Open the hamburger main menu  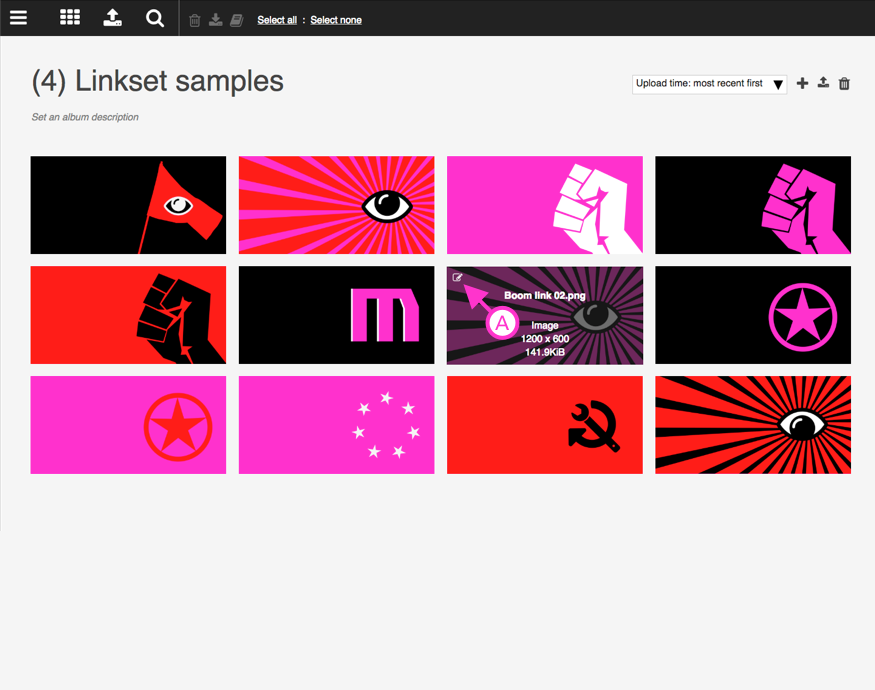18,18
